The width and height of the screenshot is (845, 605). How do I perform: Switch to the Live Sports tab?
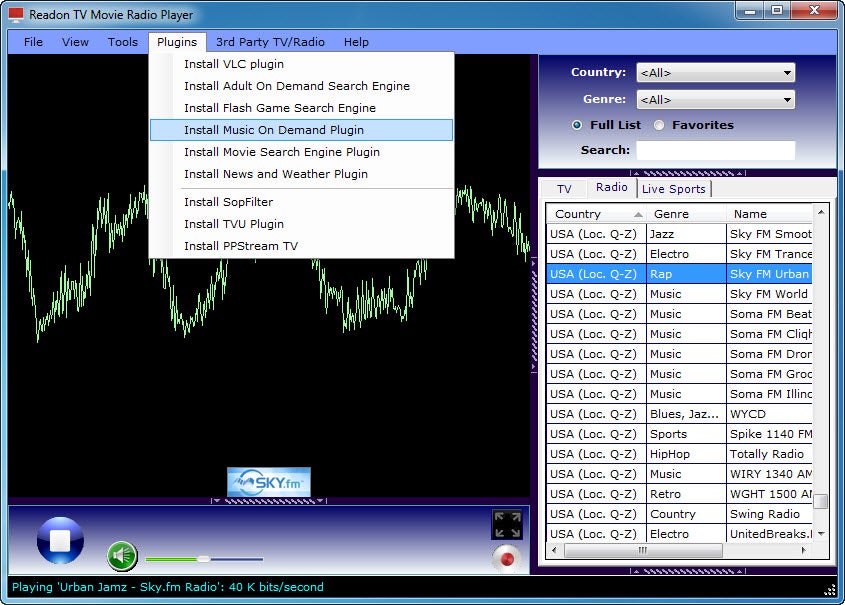coord(673,189)
